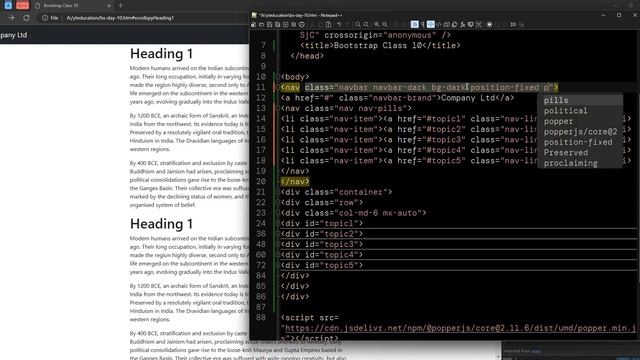Click the first 'Heading 1' on the web page

tap(161, 53)
